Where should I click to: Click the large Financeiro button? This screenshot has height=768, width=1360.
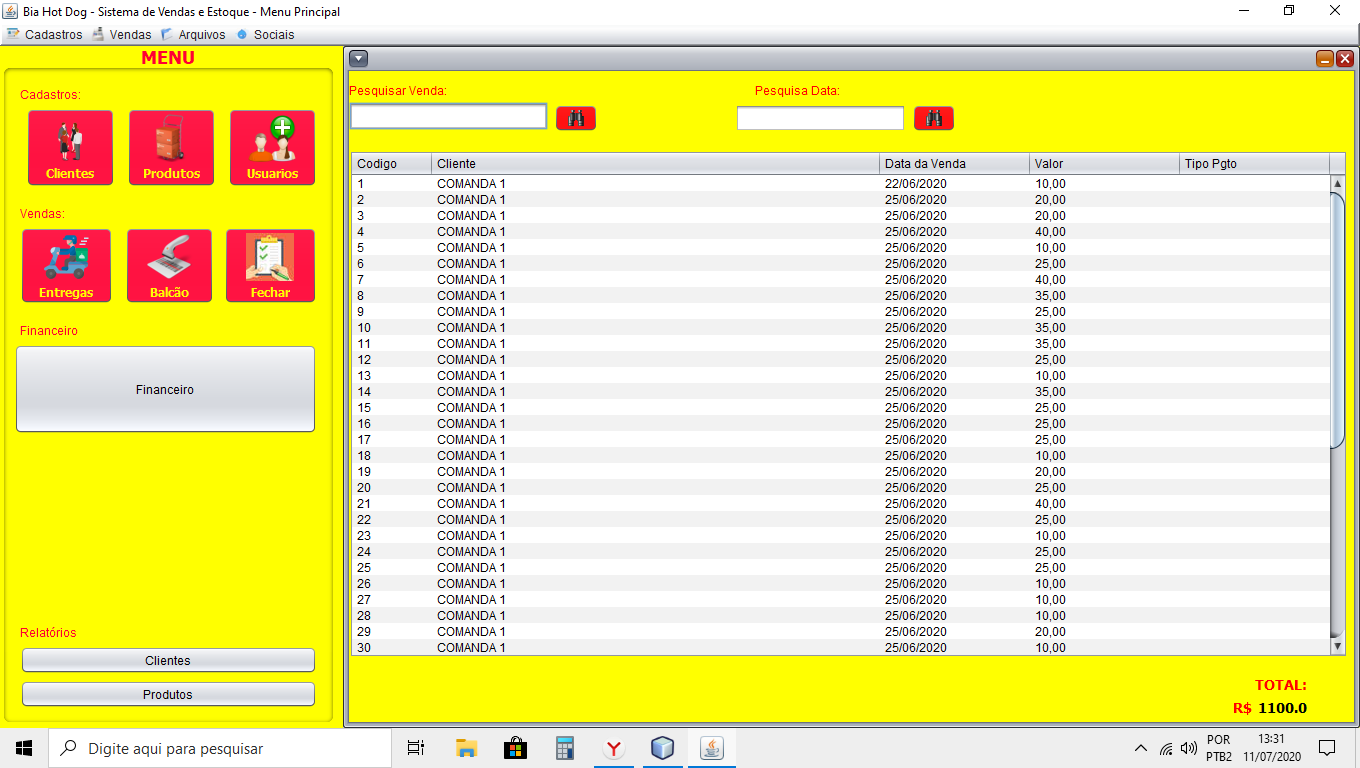tap(165, 389)
